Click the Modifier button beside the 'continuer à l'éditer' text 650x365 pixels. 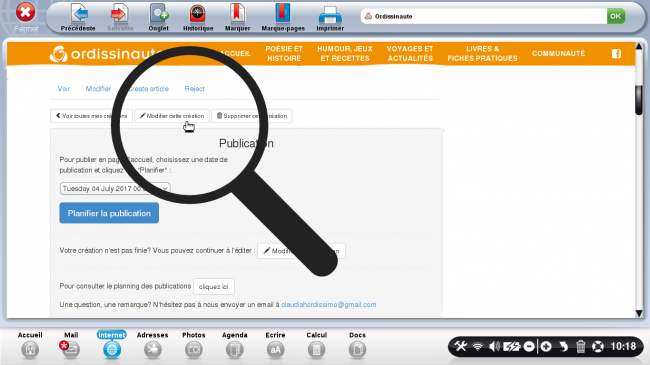(301, 251)
